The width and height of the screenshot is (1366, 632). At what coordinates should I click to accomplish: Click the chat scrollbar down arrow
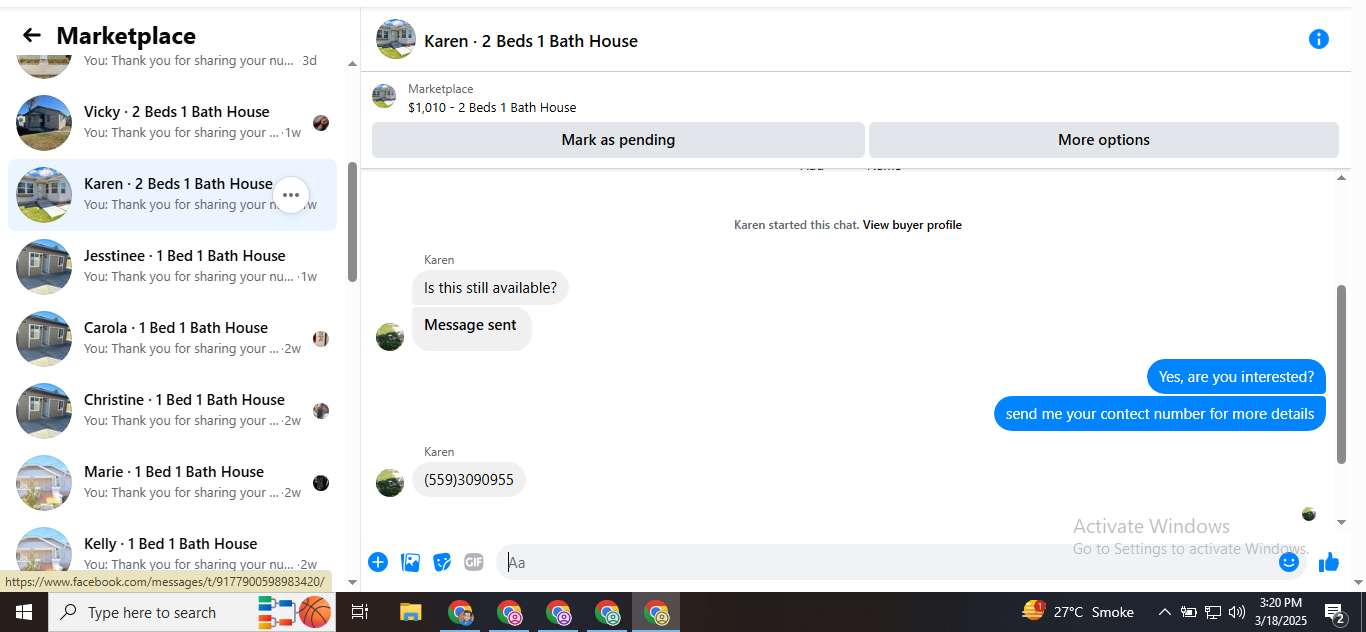[x=1341, y=522]
